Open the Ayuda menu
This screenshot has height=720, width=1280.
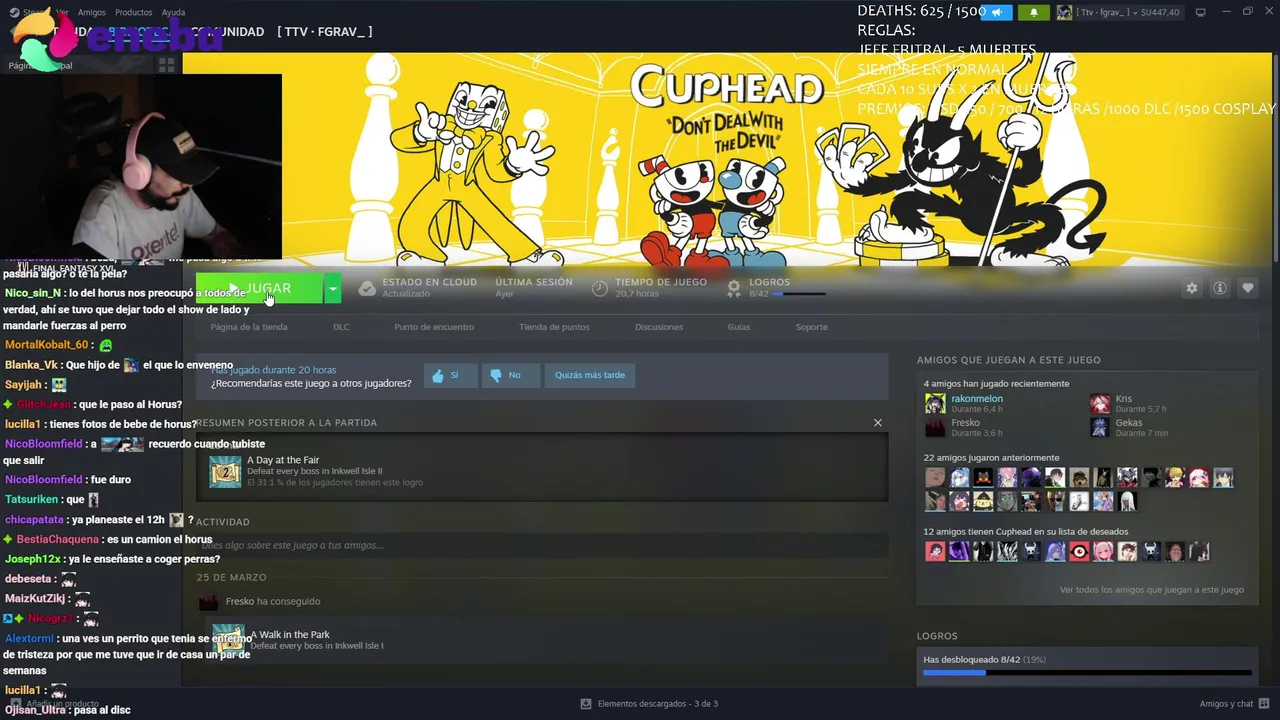pyautogui.click(x=173, y=12)
